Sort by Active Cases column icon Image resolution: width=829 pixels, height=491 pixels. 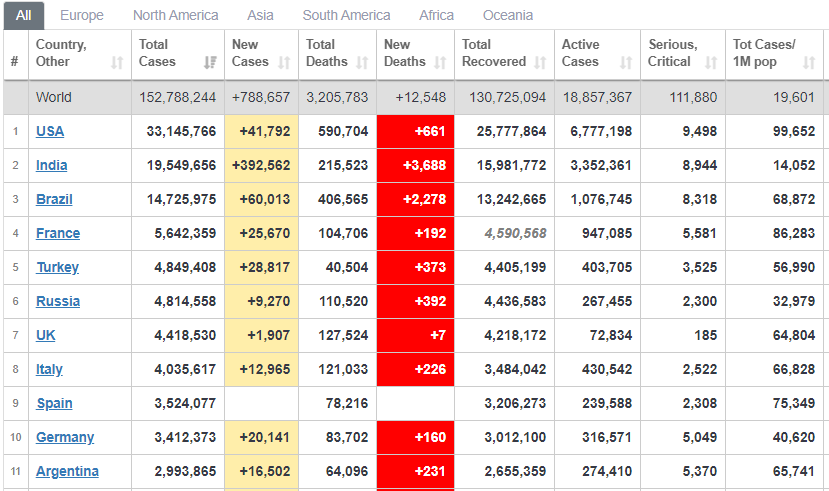[x=626, y=62]
